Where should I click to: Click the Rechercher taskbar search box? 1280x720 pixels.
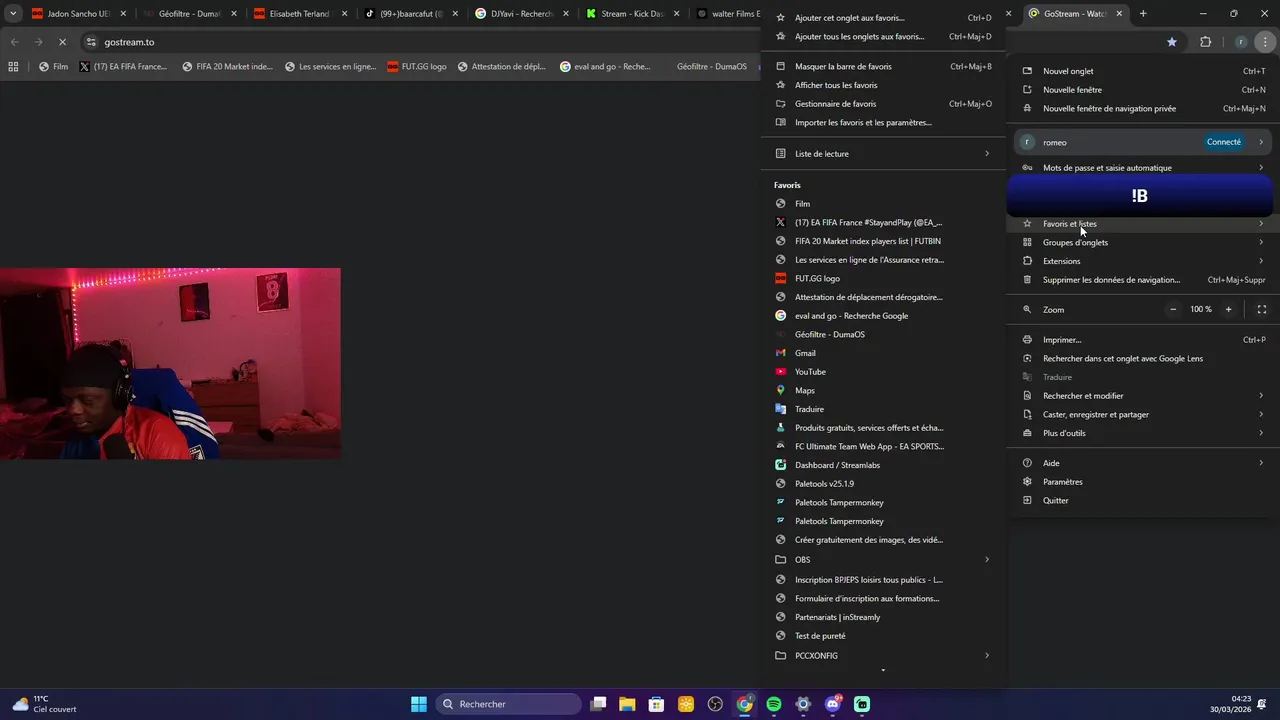pyautogui.click(x=508, y=704)
